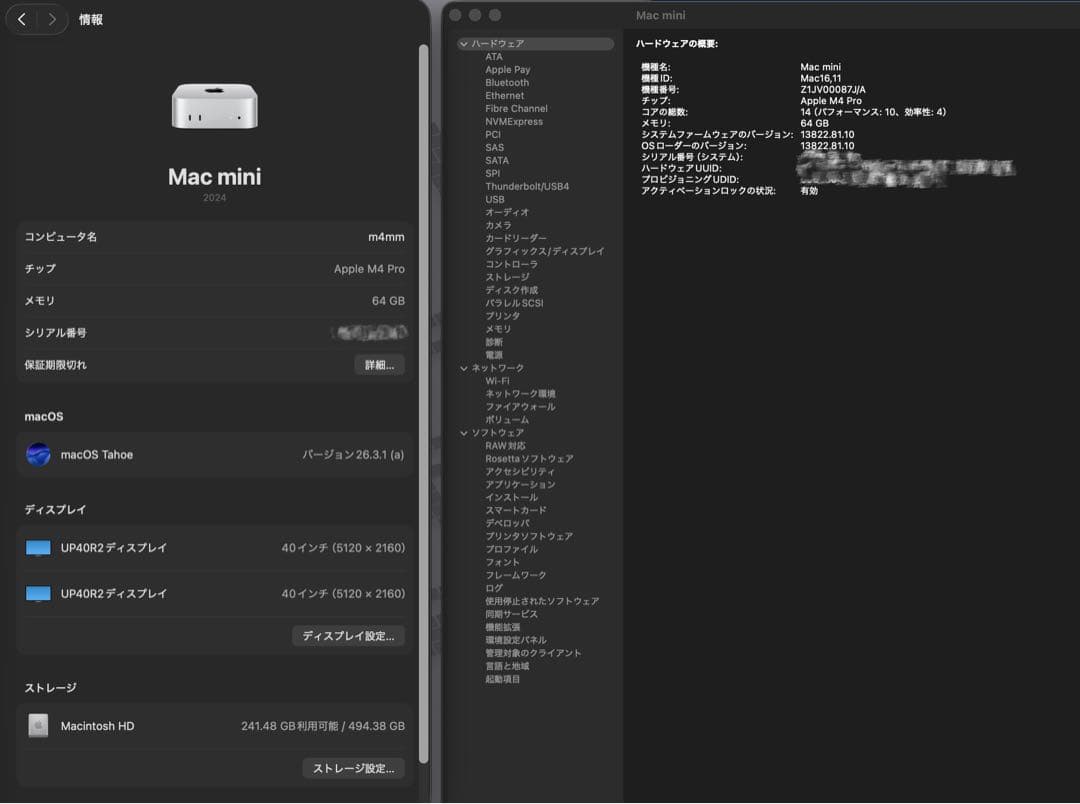Select Bluetooth in the sidebar

pos(507,83)
